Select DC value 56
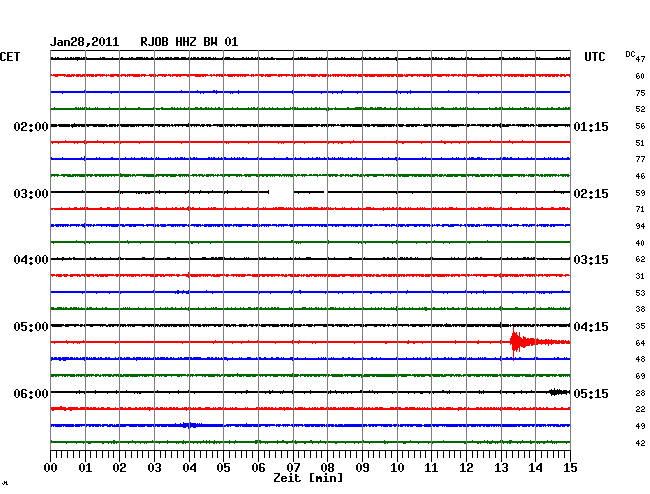 (x=640, y=126)
